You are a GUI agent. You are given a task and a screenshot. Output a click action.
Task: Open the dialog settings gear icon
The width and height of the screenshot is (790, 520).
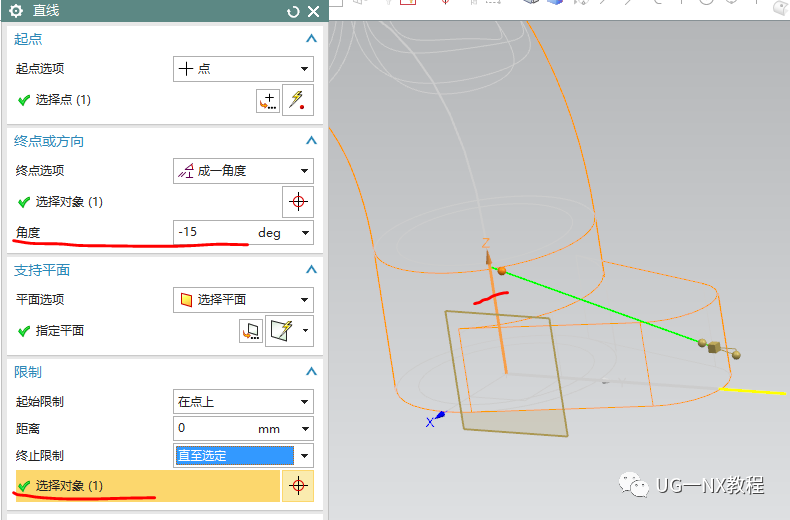pyautogui.click(x=16, y=11)
